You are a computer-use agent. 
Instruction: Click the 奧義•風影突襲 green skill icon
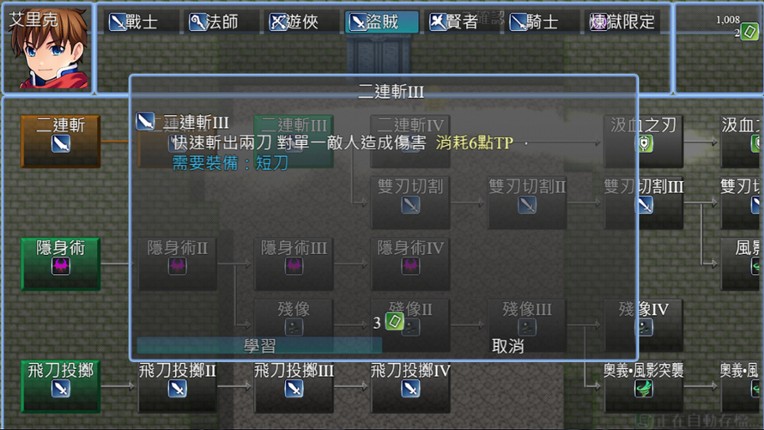click(x=644, y=389)
